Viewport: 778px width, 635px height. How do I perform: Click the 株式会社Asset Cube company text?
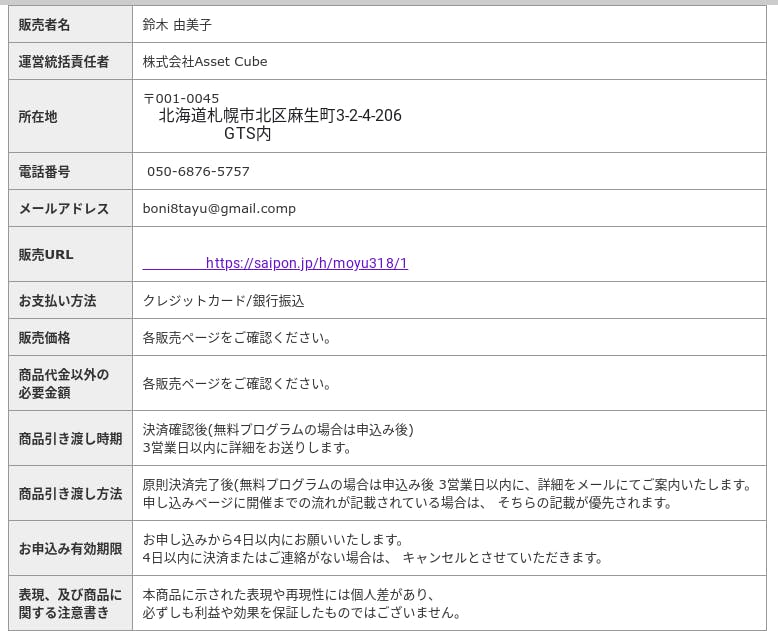[x=205, y=62]
